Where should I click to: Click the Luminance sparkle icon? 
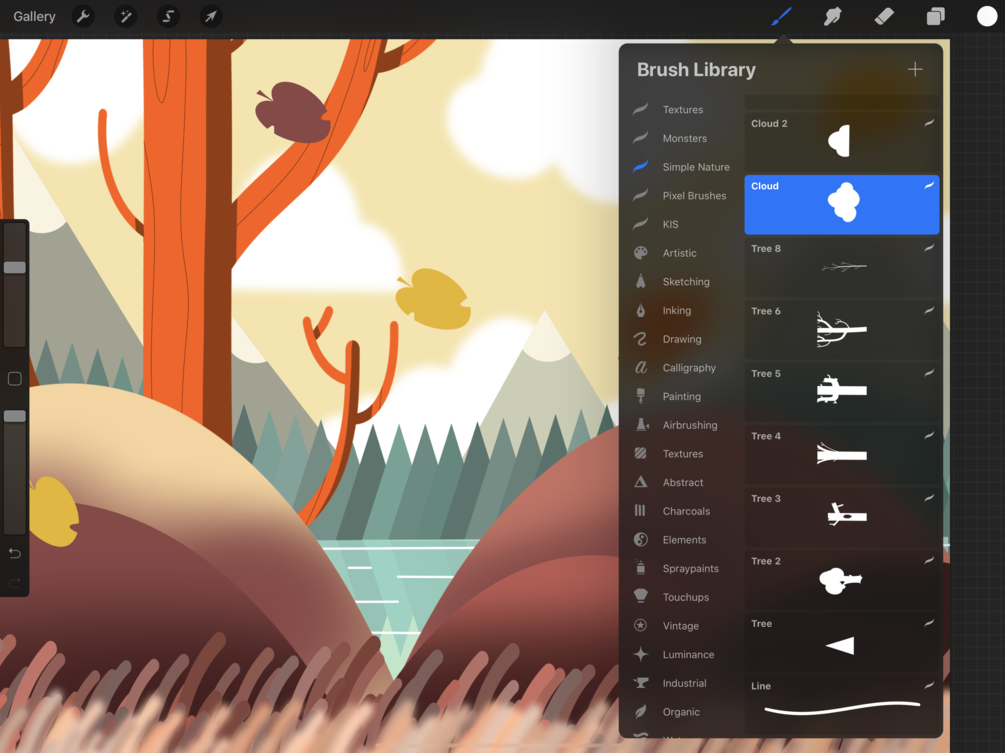tap(640, 654)
